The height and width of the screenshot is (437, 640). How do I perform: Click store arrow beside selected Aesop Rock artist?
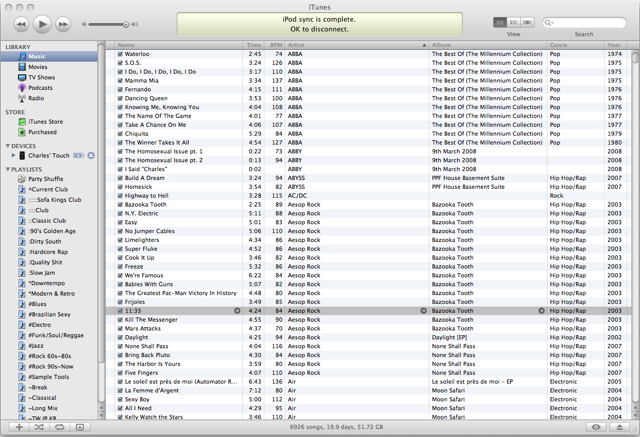tap(424, 311)
